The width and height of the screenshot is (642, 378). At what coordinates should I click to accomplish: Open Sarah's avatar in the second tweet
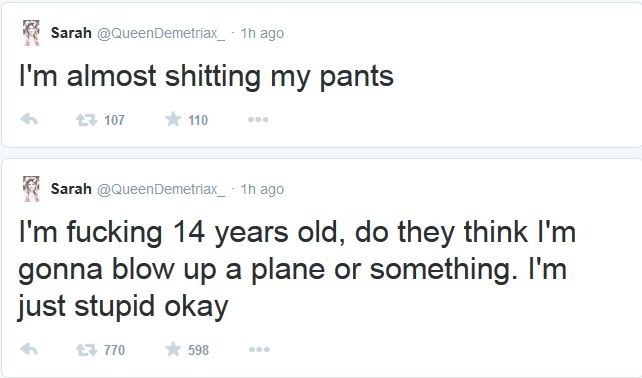31,189
